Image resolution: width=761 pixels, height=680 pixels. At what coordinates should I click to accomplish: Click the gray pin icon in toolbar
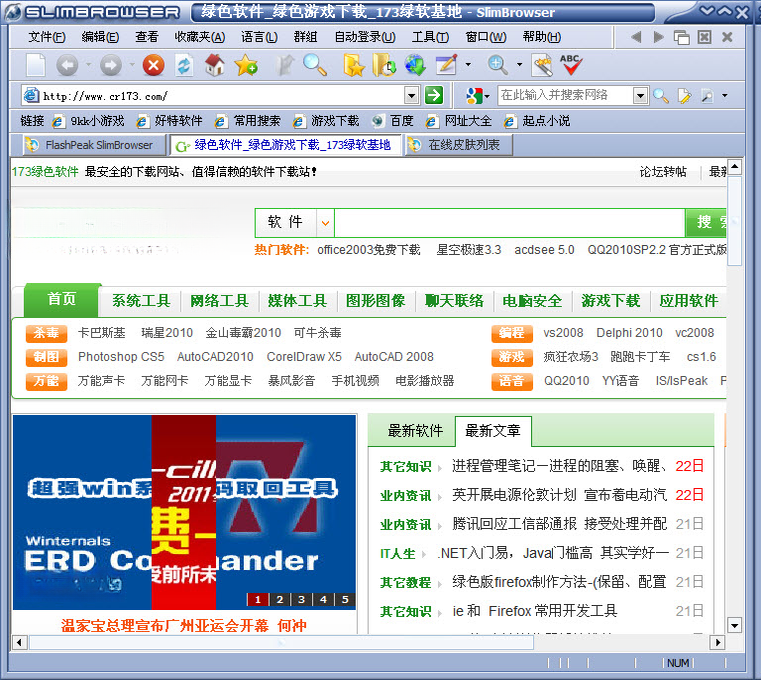[284, 65]
